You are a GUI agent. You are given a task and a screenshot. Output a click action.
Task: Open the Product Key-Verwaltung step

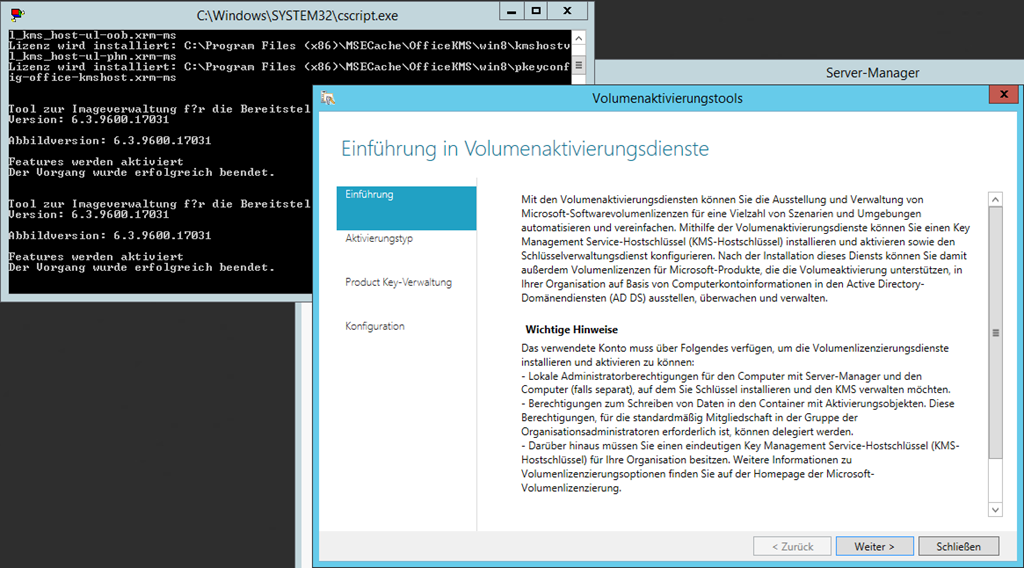[398, 283]
